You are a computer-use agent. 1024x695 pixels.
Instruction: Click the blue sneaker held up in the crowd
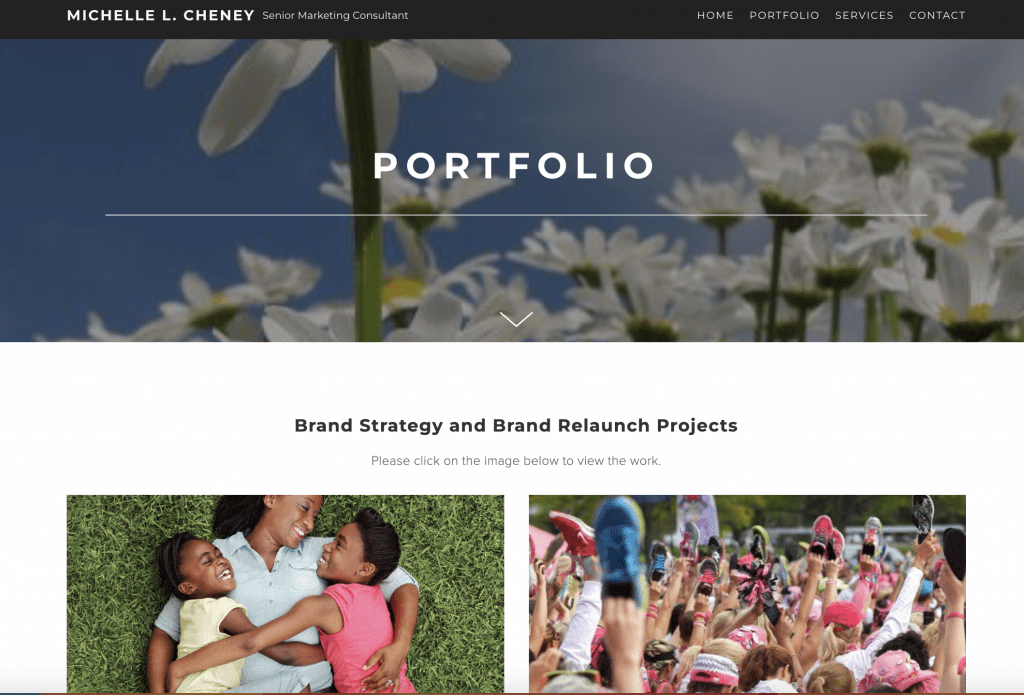tap(618, 542)
